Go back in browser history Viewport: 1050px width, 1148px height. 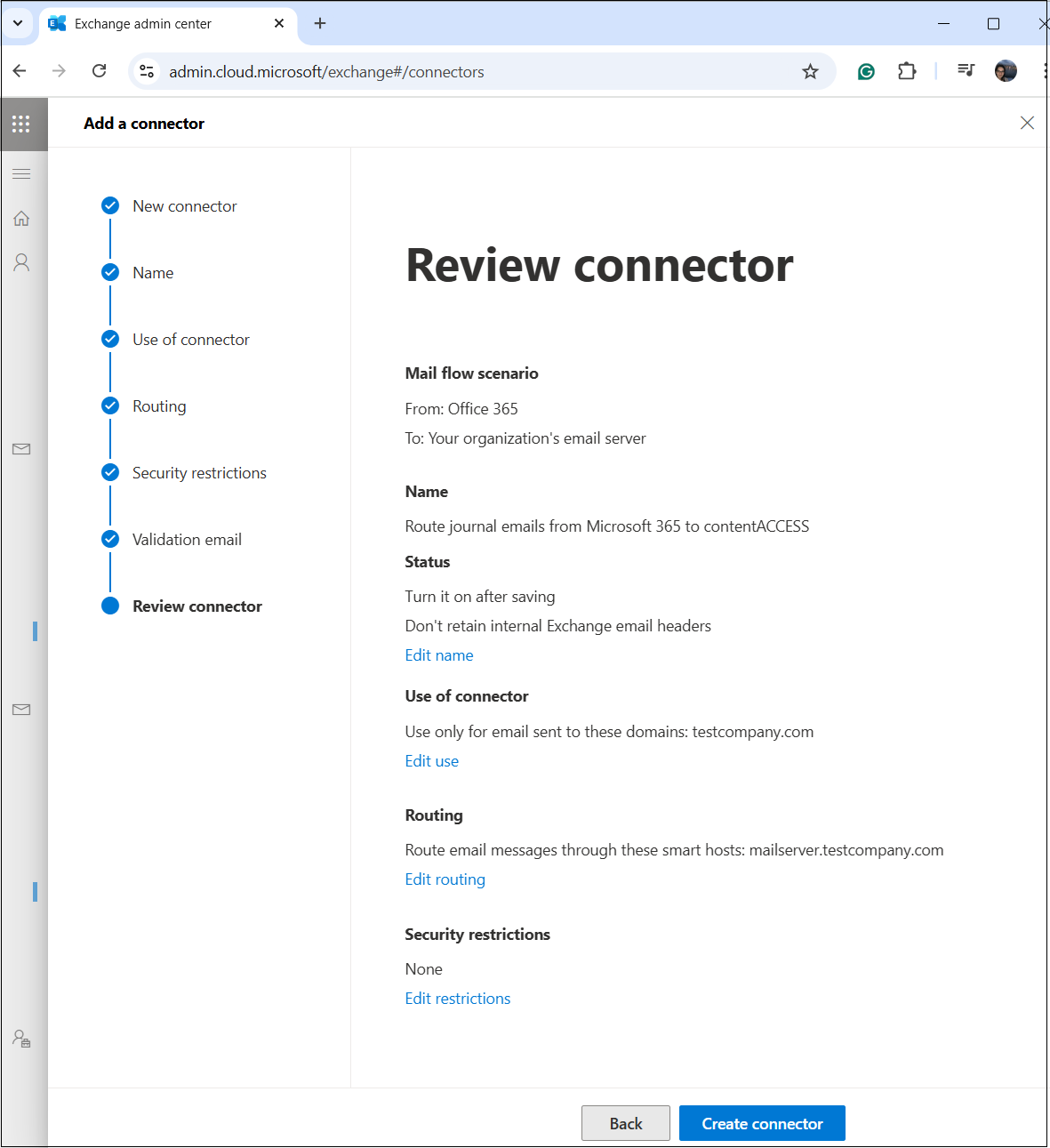point(20,71)
